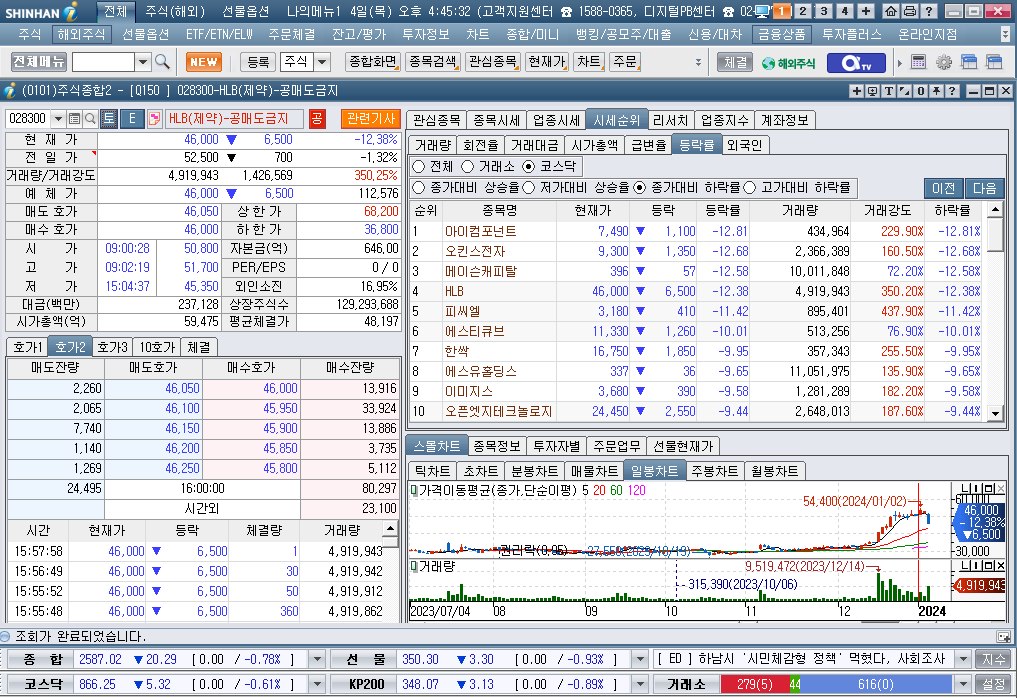
Task: Switch to the 분봉차트 tab
Action: click(x=534, y=471)
